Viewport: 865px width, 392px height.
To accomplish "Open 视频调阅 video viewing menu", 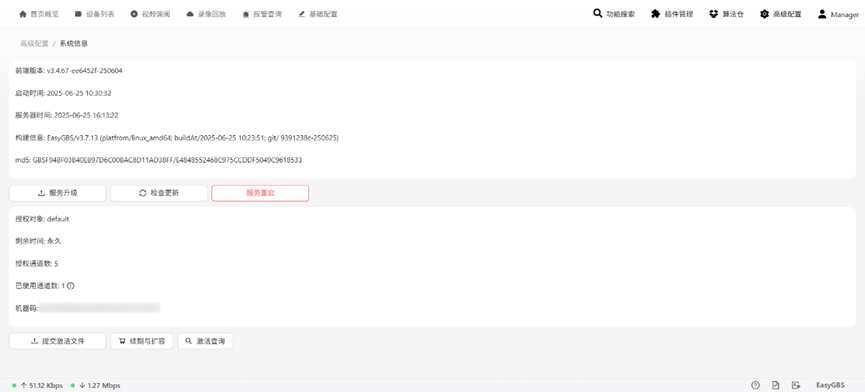I will pyautogui.click(x=150, y=14).
